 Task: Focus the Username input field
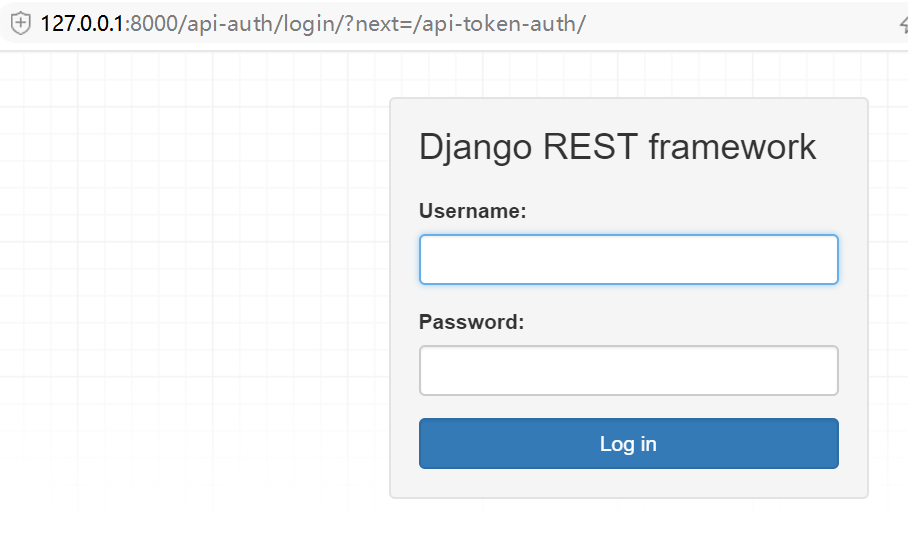(x=628, y=259)
